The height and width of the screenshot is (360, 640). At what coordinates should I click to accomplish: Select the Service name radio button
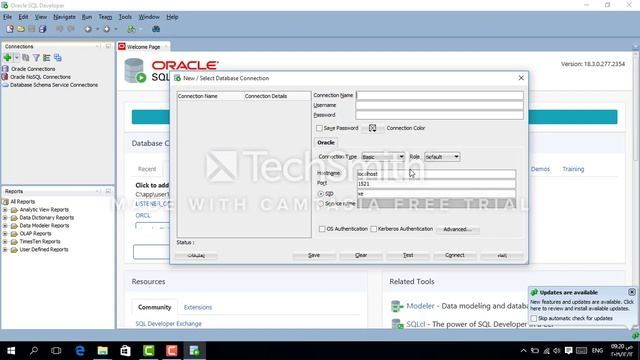tap(321, 203)
